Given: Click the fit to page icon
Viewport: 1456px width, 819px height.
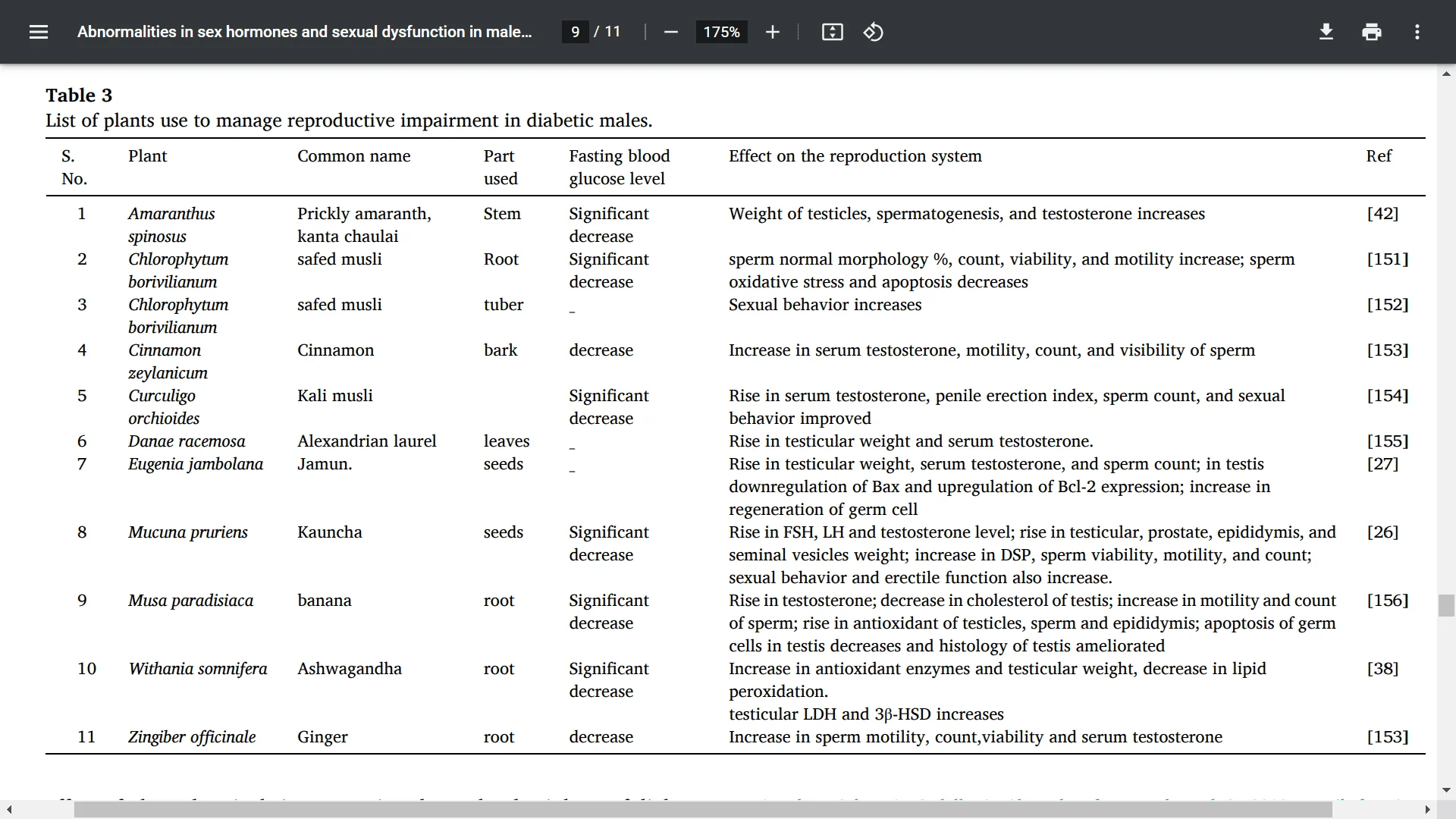Looking at the screenshot, I should click(832, 32).
